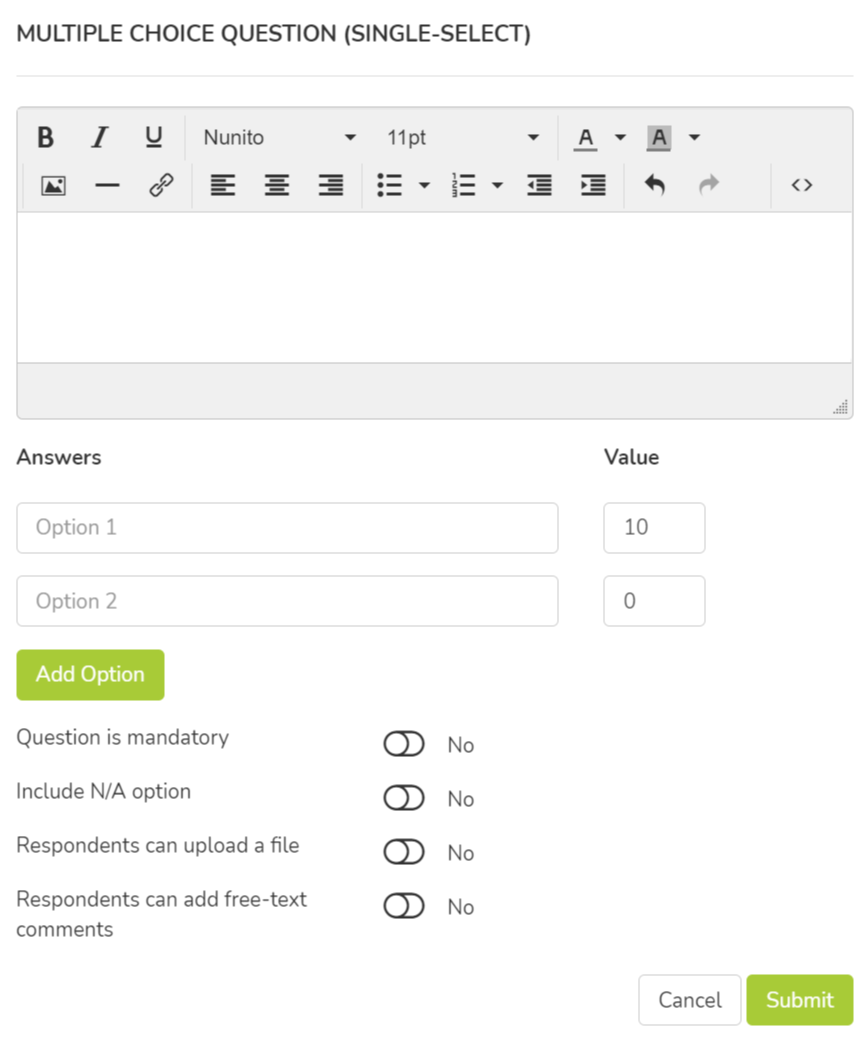The height and width of the screenshot is (1046, 867).
Task: Toggle Respondents can upload a file
Action: tap(404, 853)
